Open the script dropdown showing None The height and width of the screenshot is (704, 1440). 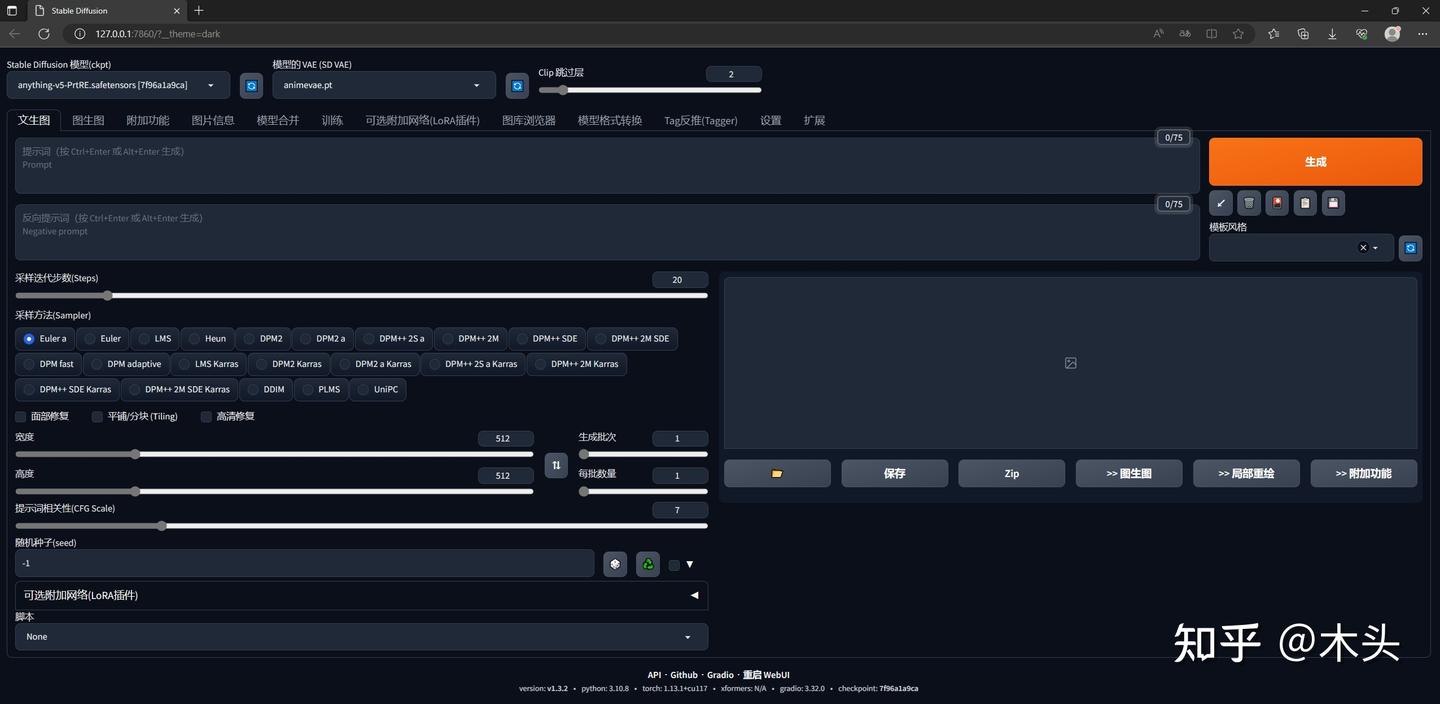pos(361,637)
